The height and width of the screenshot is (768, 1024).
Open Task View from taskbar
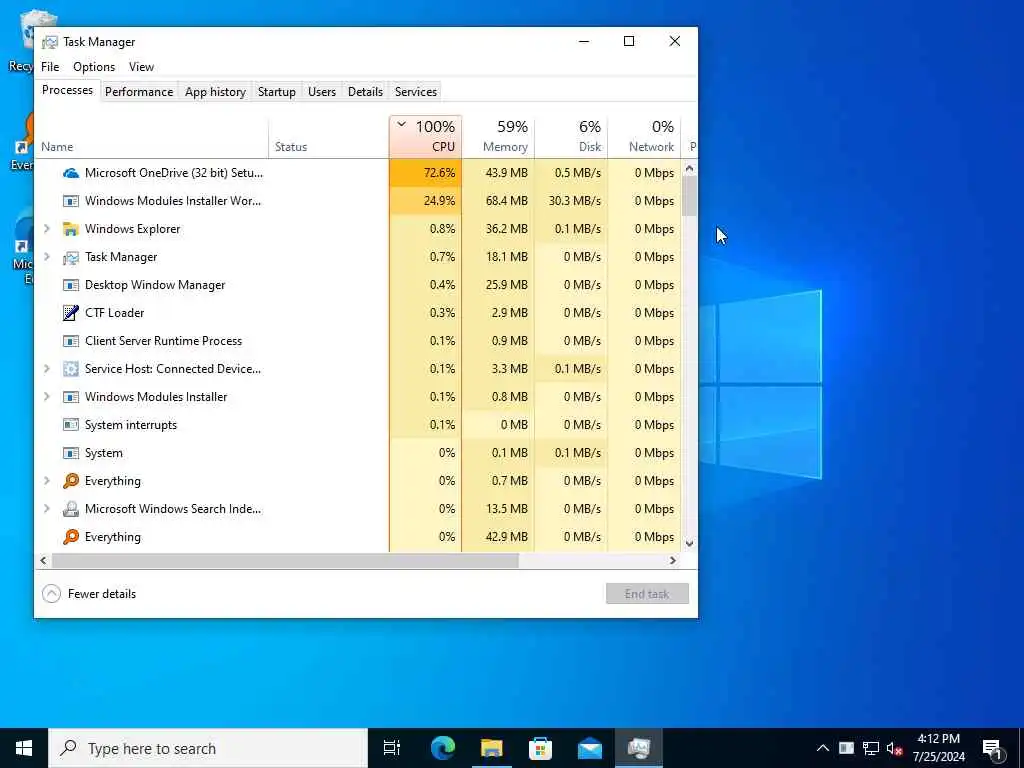[392, 748]
